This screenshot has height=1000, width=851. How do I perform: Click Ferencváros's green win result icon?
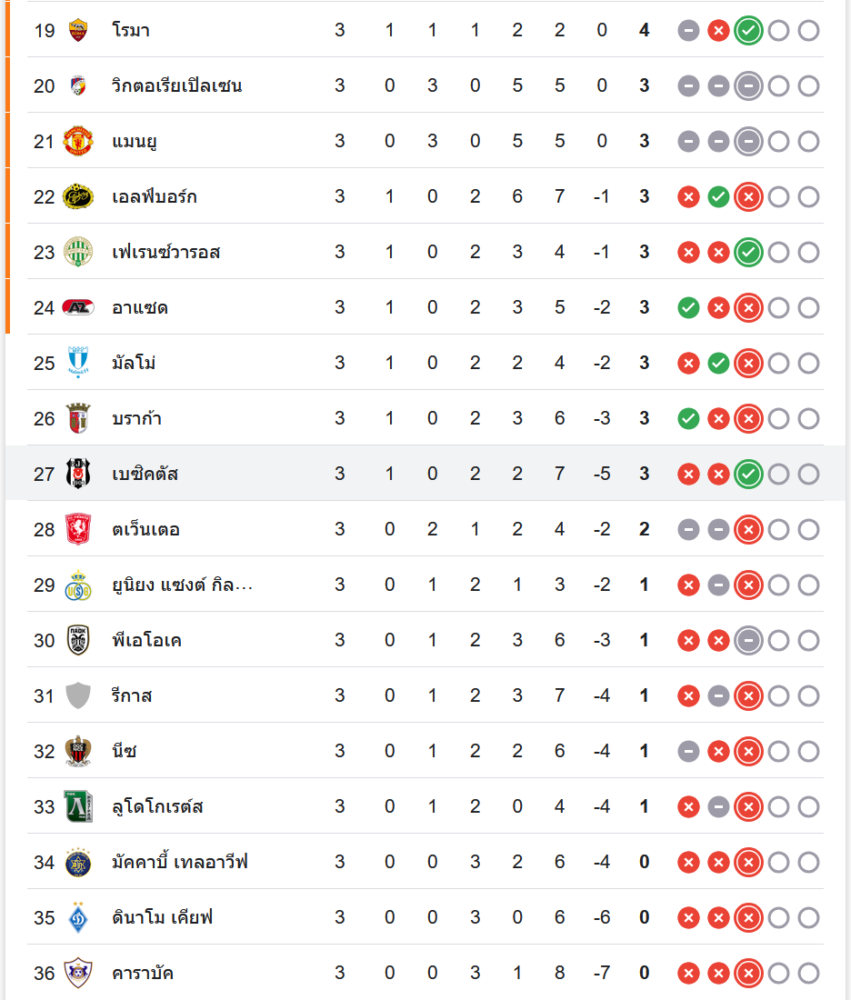(748, 252)
